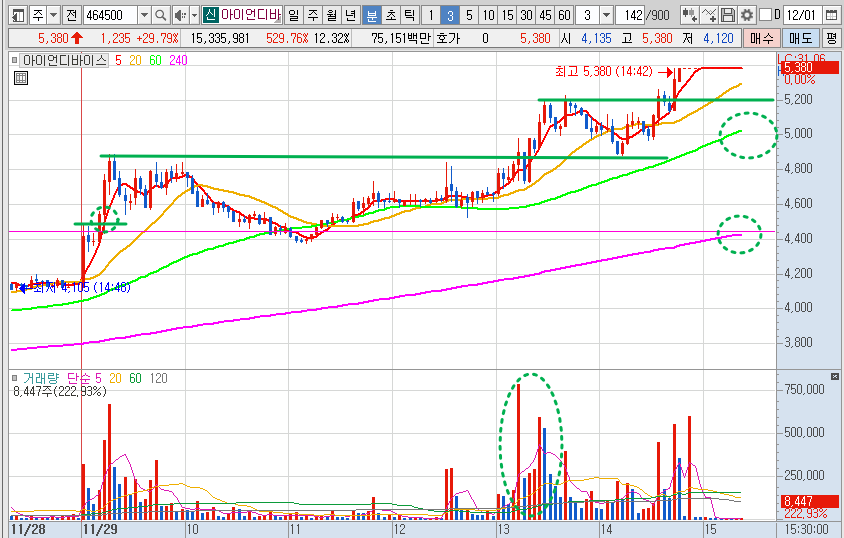
Task: Close the volume panel with its X icon
Action: pyautogui.click(x=835, y=376)
